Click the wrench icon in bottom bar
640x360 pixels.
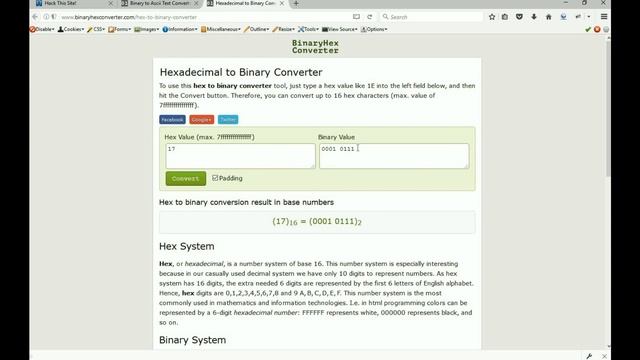pos(589,356)
